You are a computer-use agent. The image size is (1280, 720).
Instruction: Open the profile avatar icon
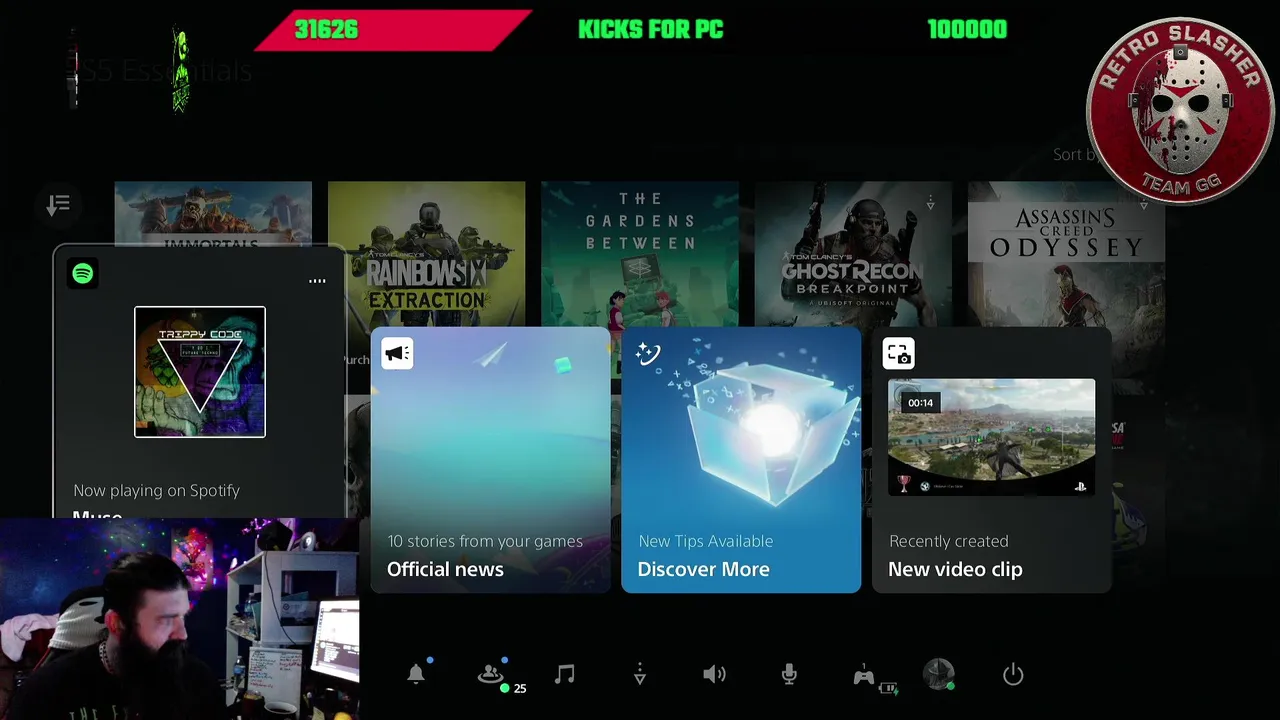click(938, 674)
